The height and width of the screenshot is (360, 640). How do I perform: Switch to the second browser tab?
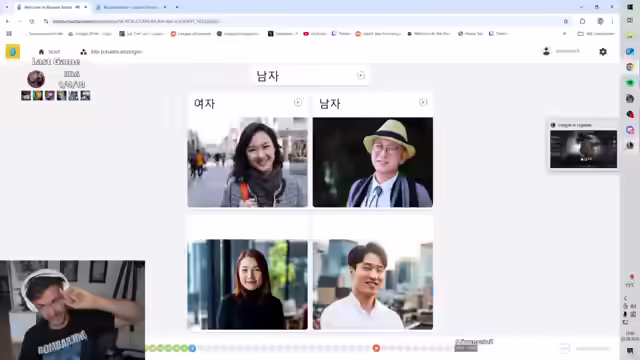coord(130,7)
